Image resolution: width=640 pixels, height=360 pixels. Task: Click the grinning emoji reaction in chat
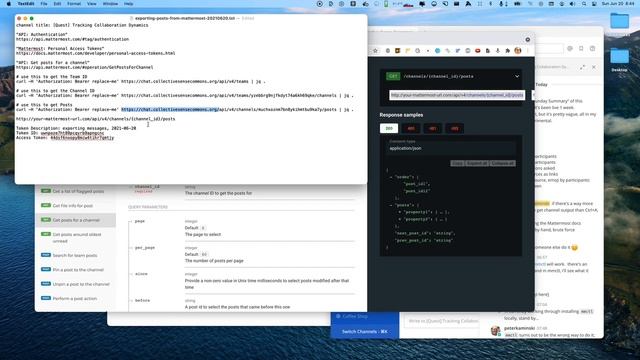coord(575,247)
